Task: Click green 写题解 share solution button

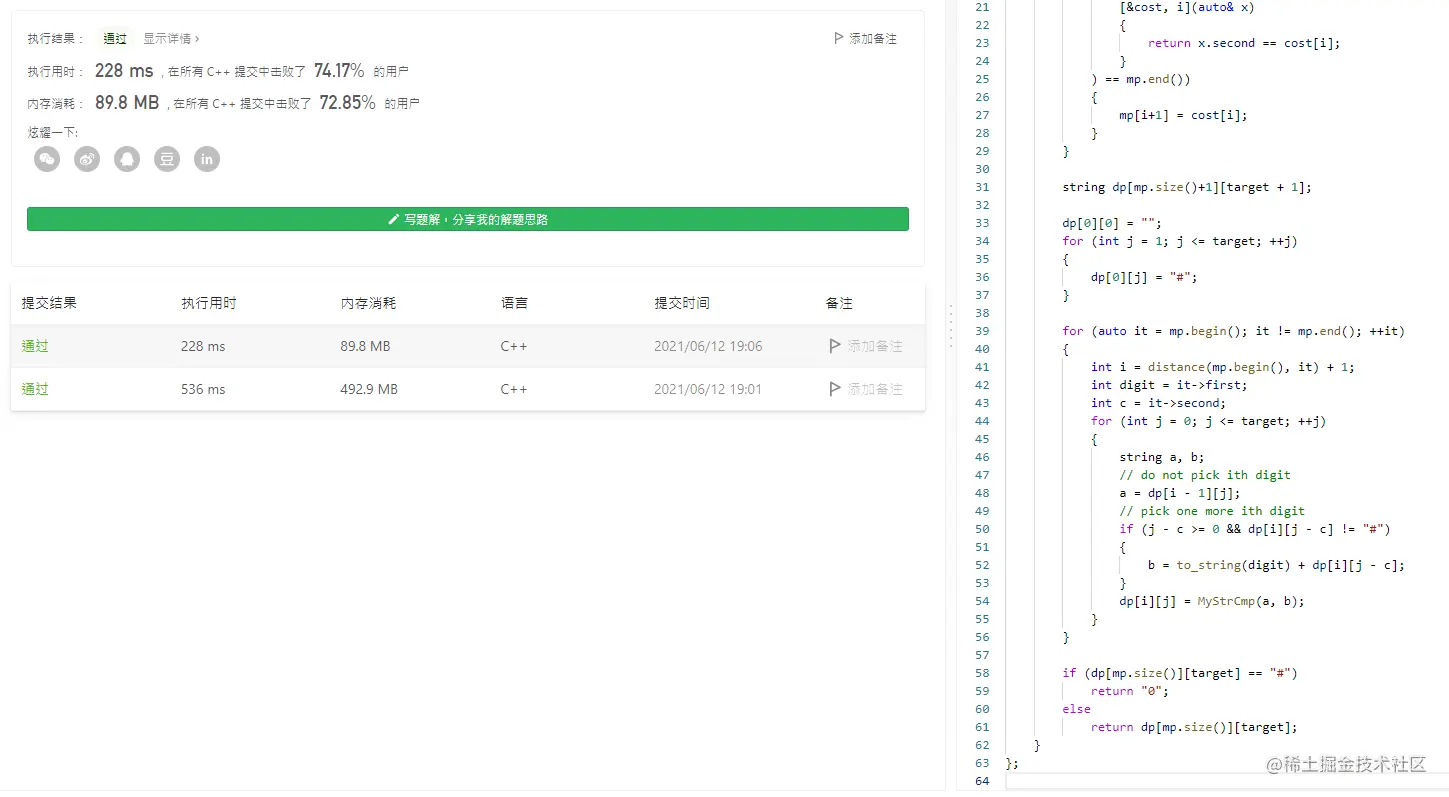Action: point(468,219)
